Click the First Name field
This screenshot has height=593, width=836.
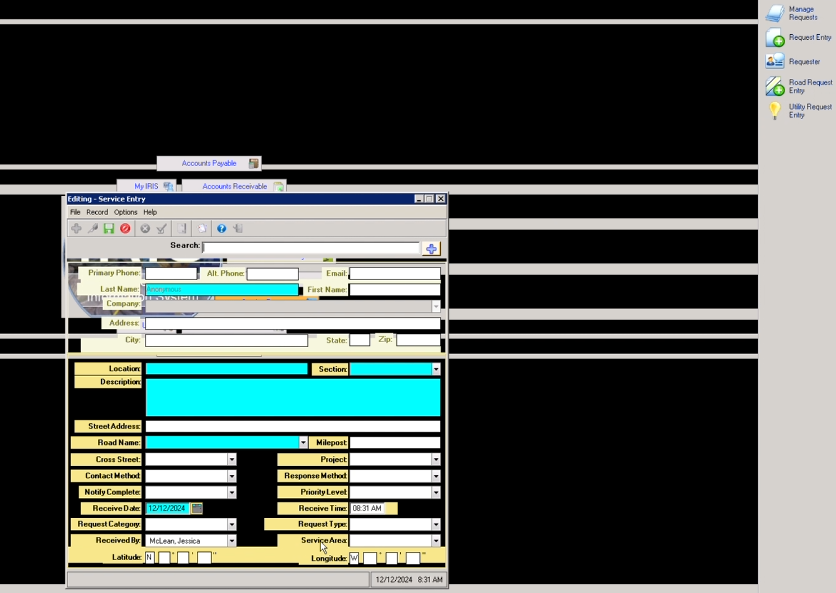click(x=395, y=290)
